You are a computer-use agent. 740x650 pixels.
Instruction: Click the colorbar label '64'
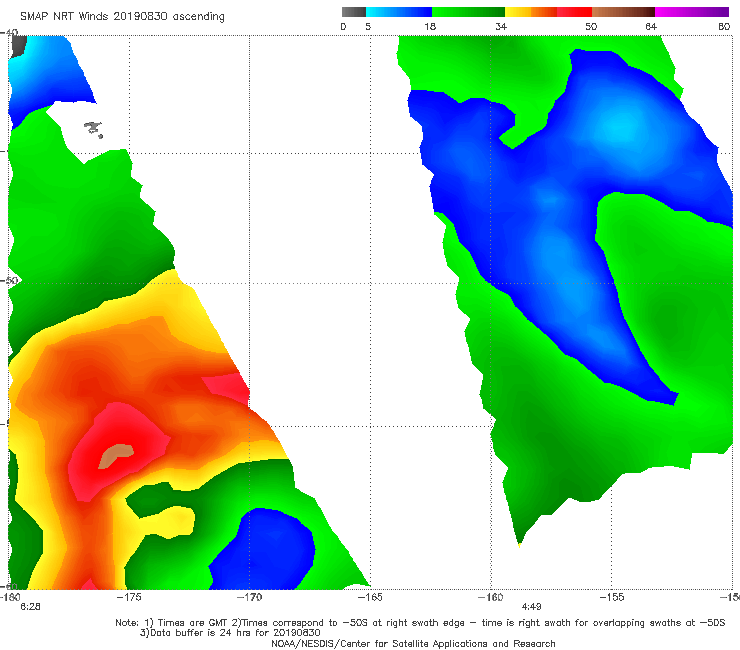[651, 27]
